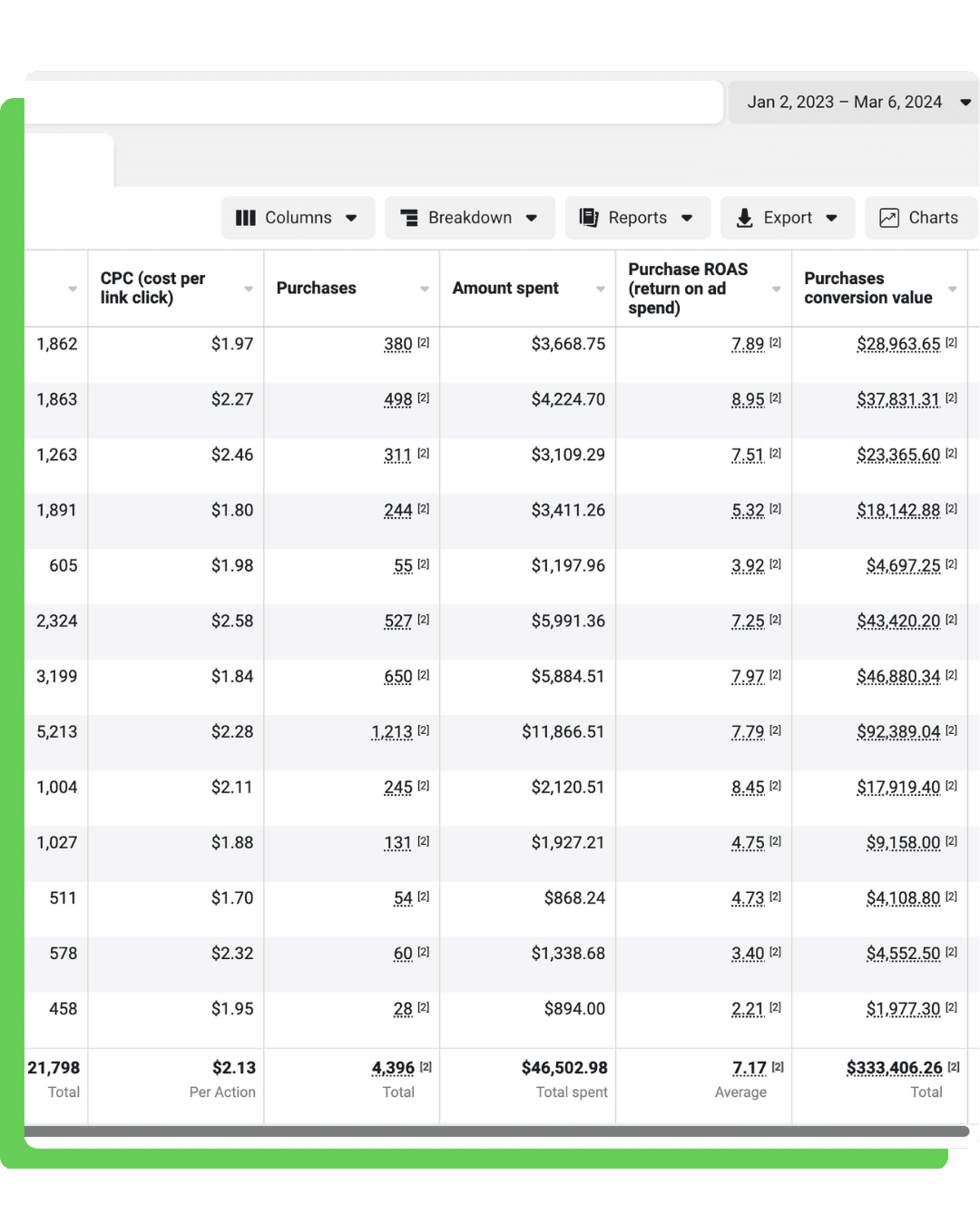Open the date range Jan 2, 2023 – Mar 6, 2024
Screen dimensions: 980x1225
point(854,102)
